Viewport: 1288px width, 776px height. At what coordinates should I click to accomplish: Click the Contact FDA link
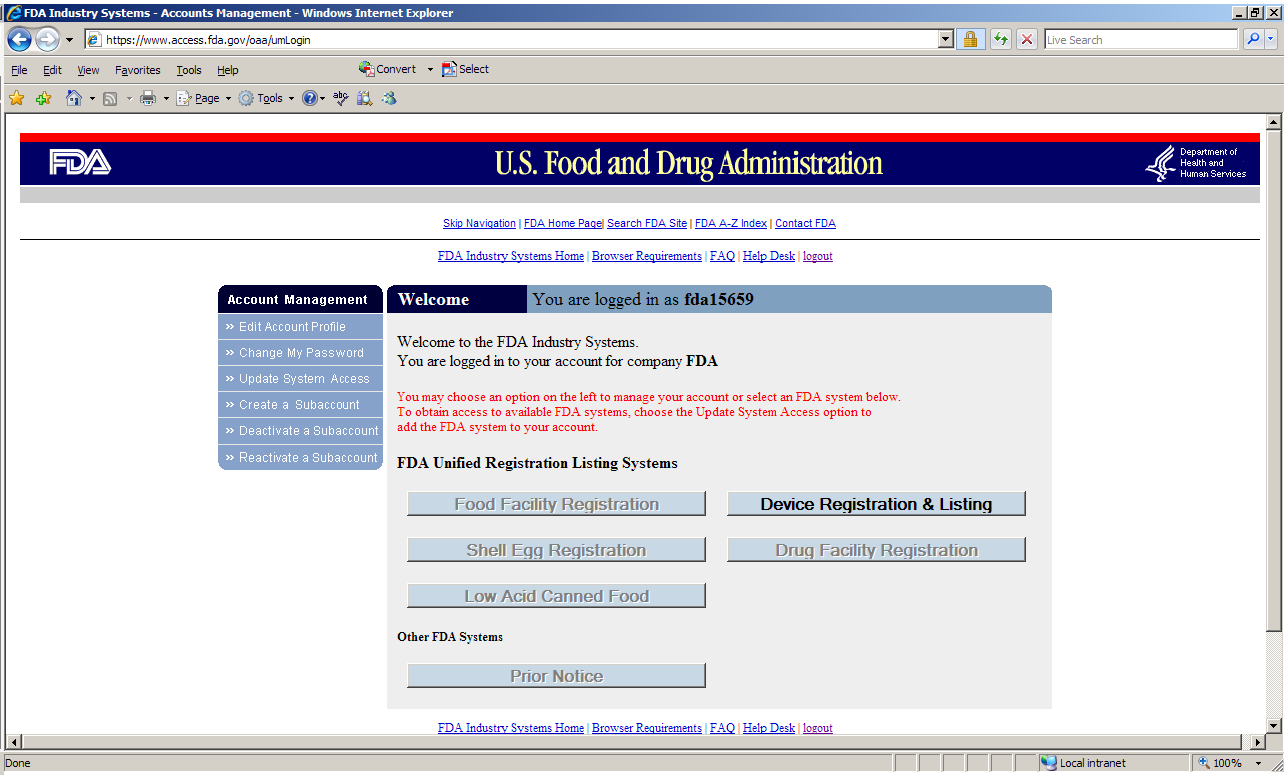805,224
